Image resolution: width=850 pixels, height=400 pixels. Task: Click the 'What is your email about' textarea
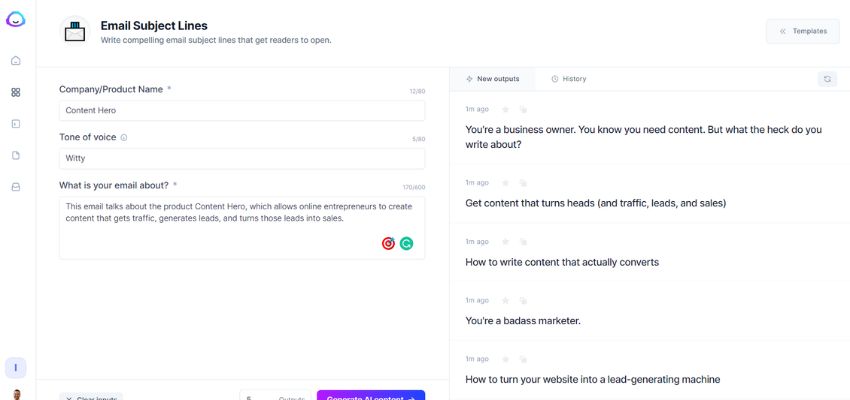242,228
